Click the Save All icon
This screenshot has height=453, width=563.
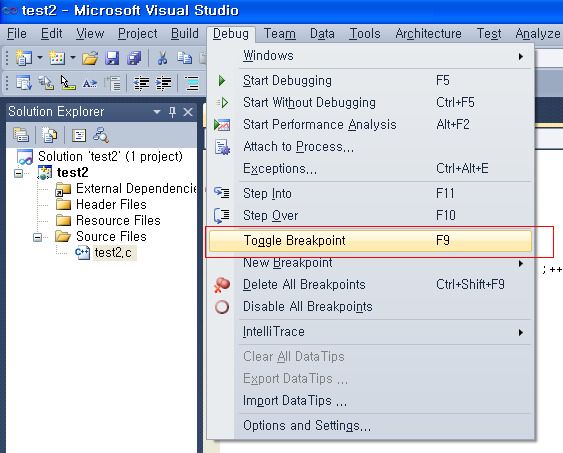pos(134,58)
